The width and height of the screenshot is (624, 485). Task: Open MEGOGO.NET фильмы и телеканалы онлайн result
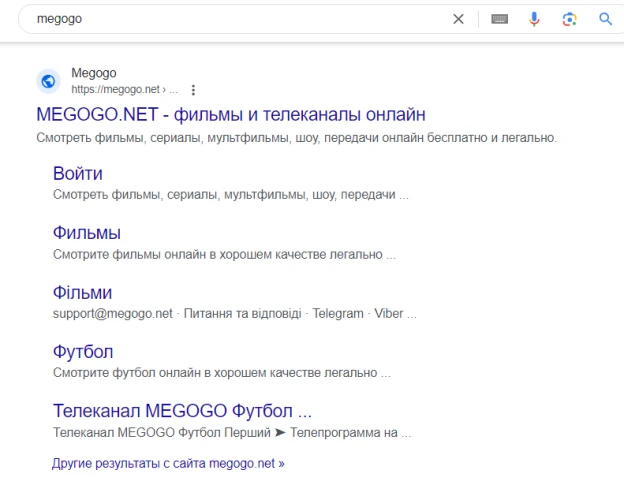coord(231,115)
